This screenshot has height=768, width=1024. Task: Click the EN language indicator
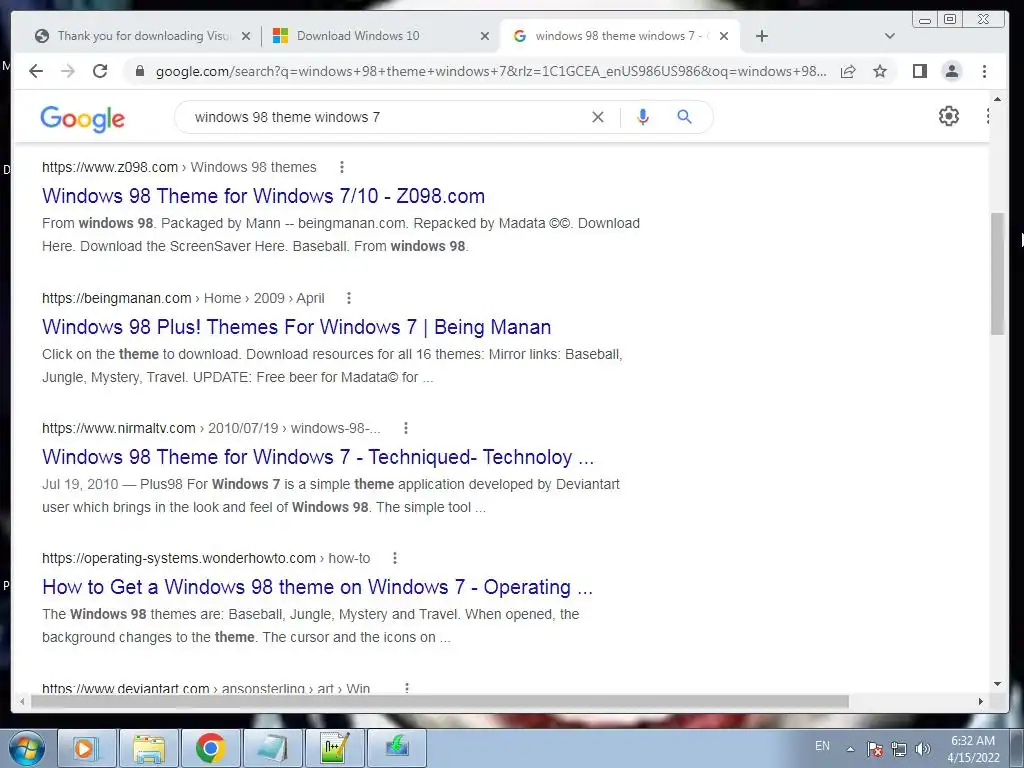coord(822,745)
